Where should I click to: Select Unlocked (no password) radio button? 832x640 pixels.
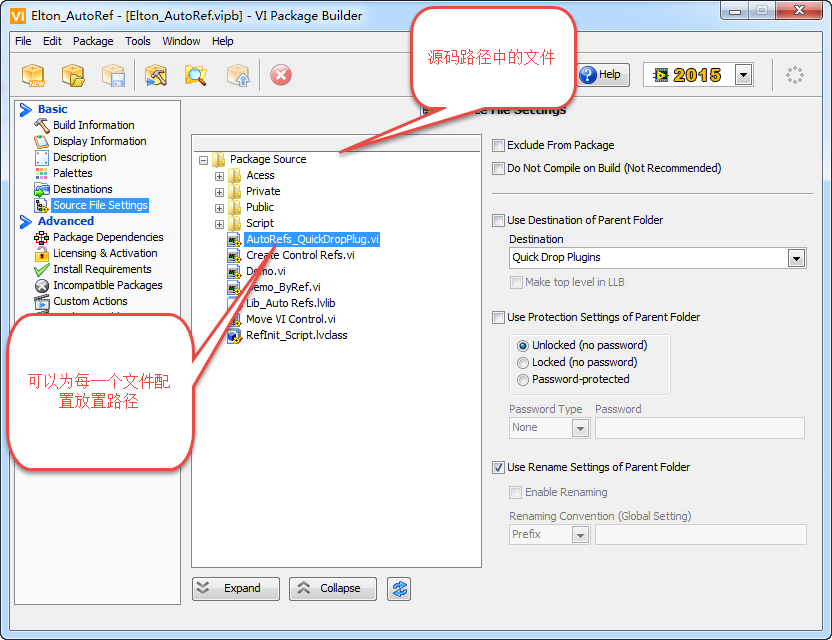click(523, 345)
